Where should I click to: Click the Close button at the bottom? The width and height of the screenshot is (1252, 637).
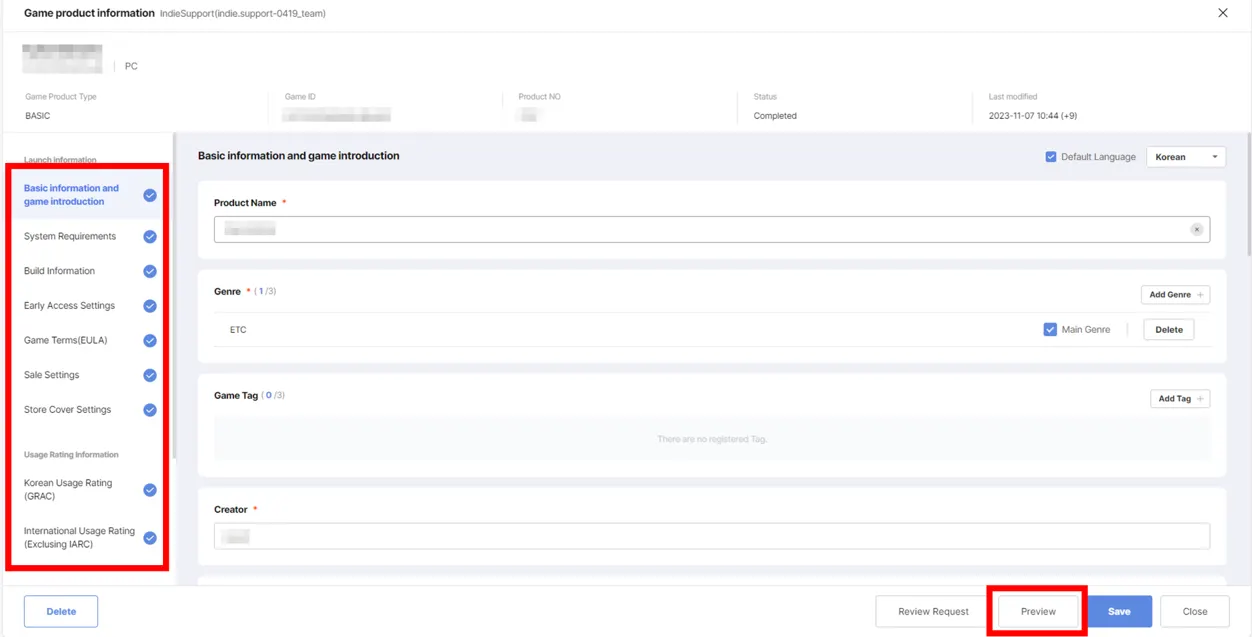(1195, 611)
